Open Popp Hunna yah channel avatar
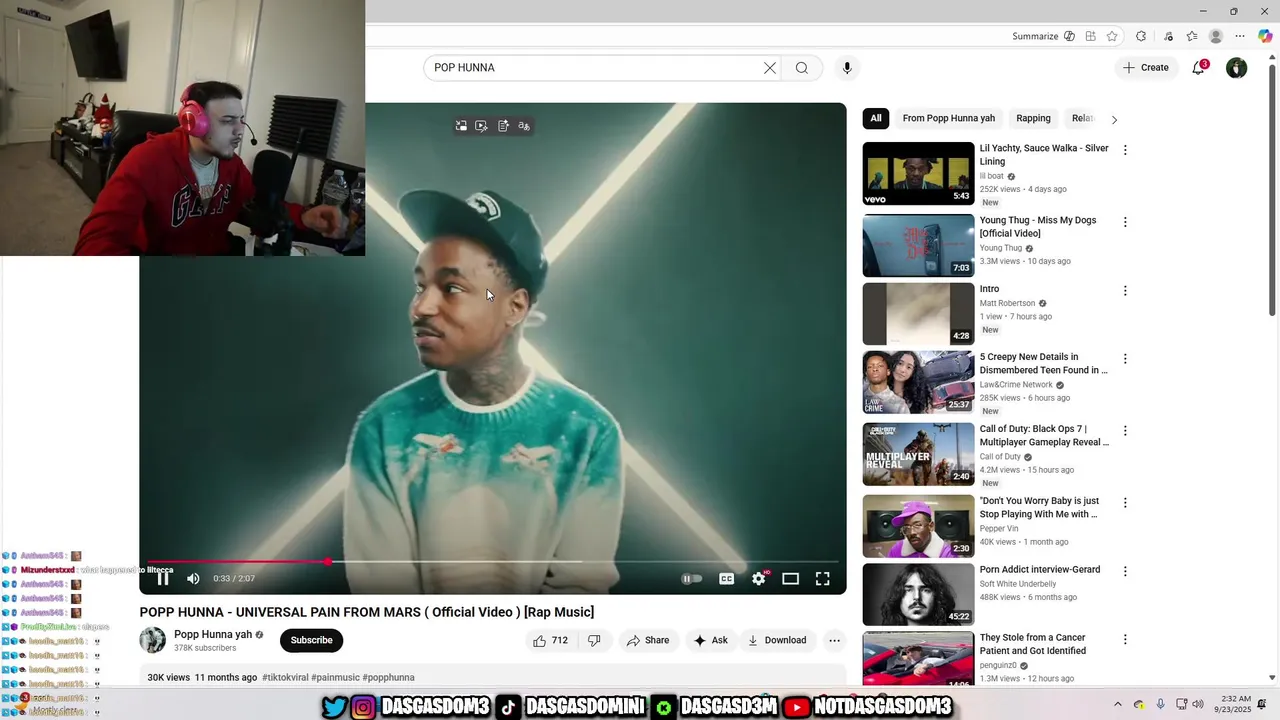1280x720 pixels. (153, 640)
